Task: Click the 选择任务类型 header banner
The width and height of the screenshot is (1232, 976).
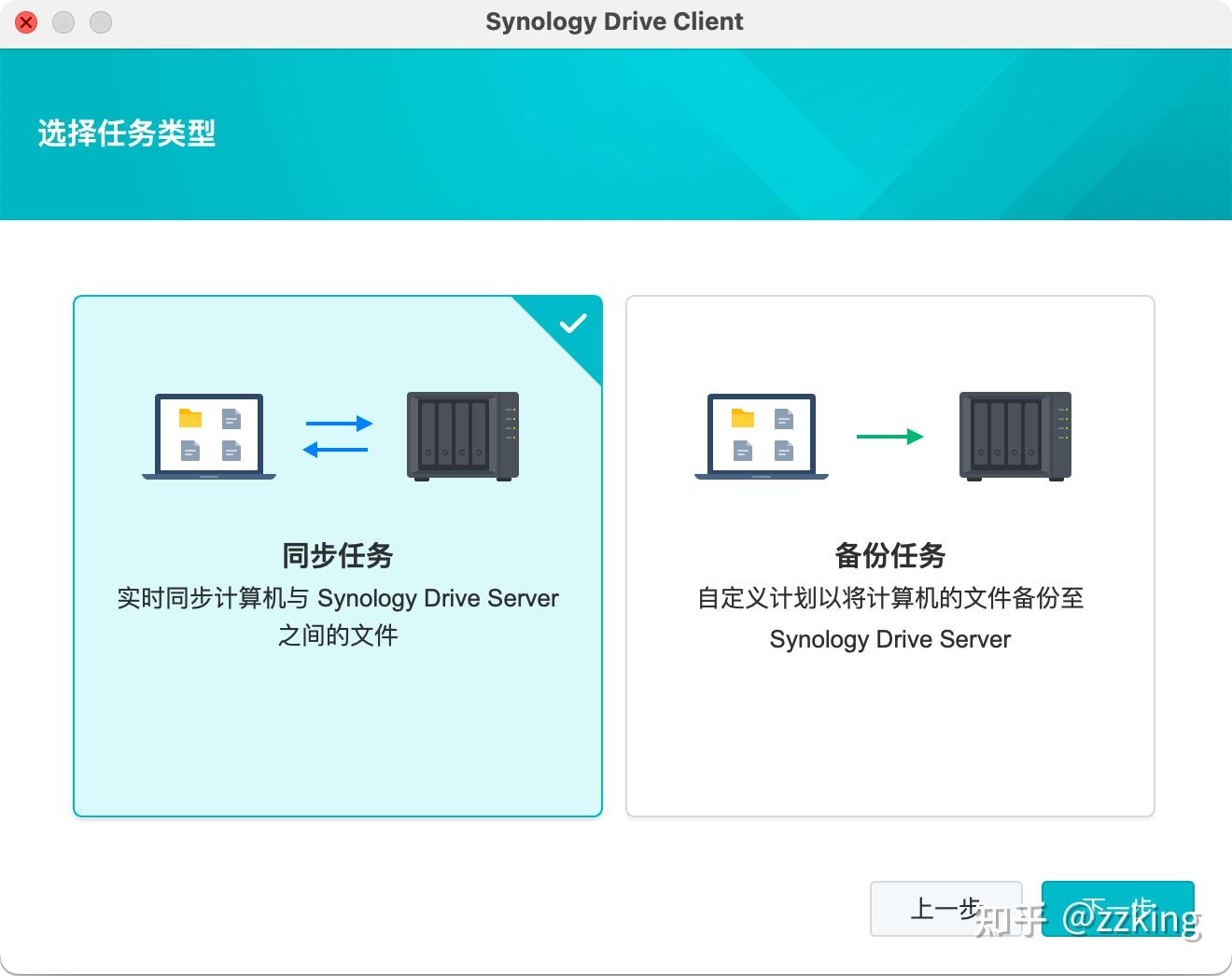Action: [x=127, y=133]
